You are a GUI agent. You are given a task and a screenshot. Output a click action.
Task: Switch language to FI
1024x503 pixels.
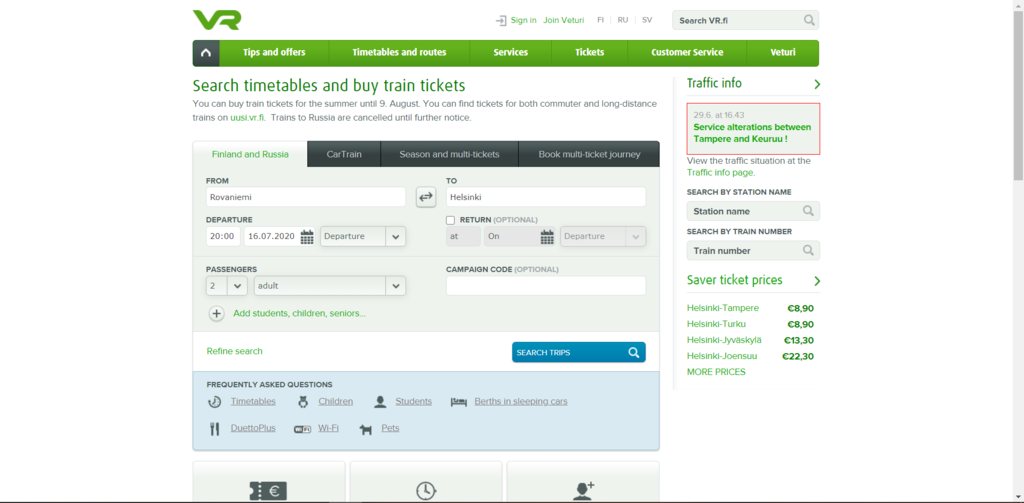coord(600,20)
